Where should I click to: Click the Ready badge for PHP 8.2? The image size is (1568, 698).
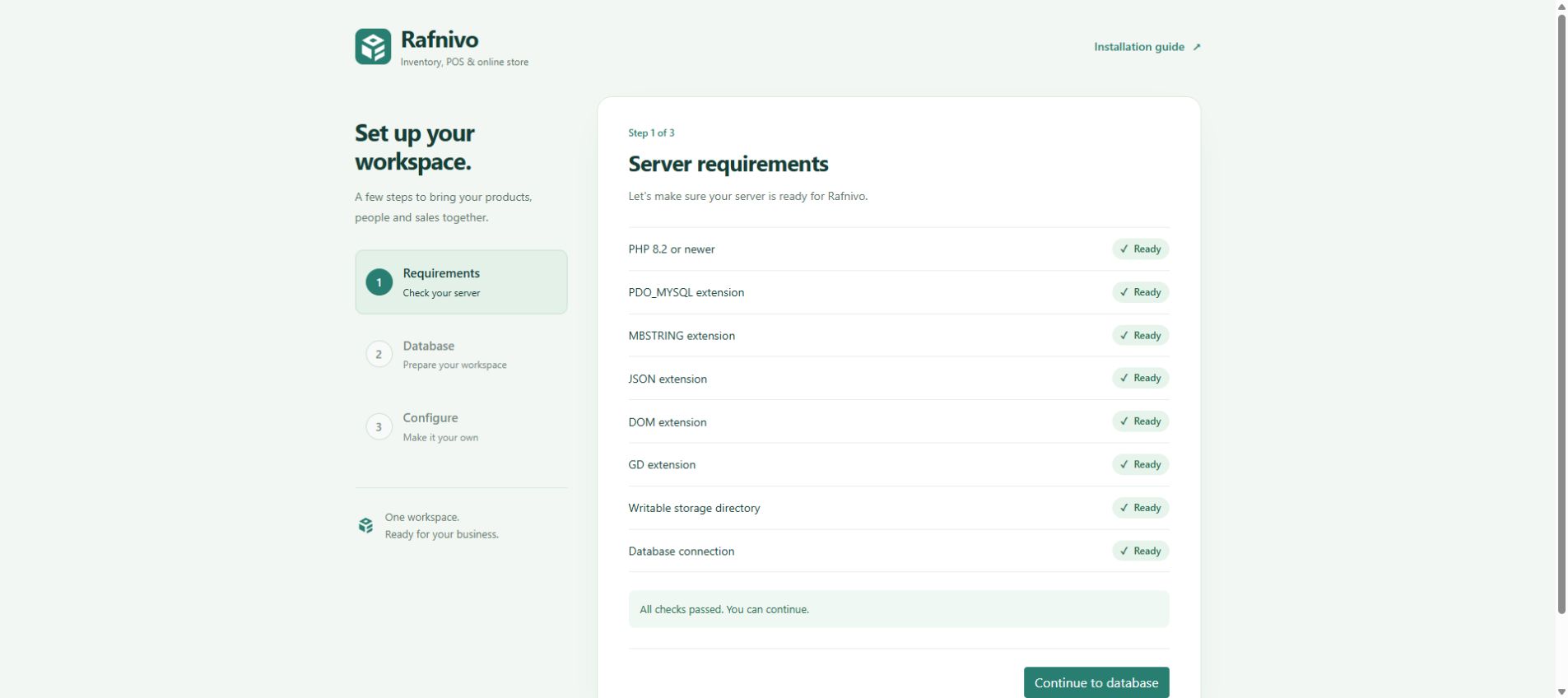pos(1140,249)
